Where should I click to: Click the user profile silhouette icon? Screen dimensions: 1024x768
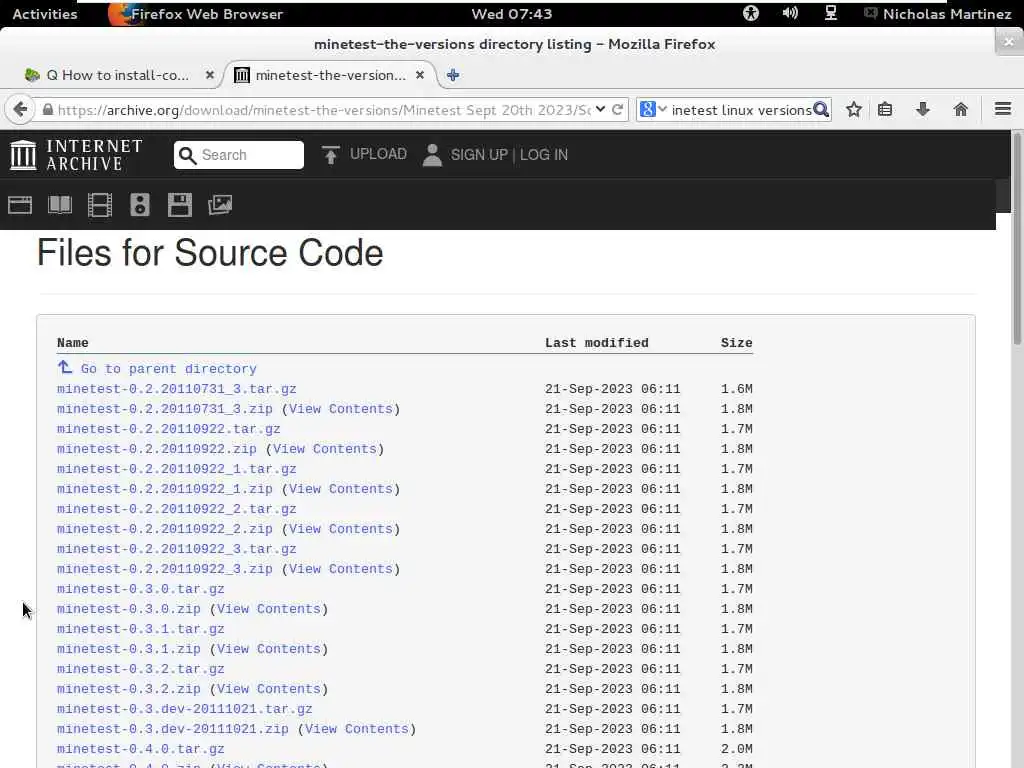pos(432,155)
